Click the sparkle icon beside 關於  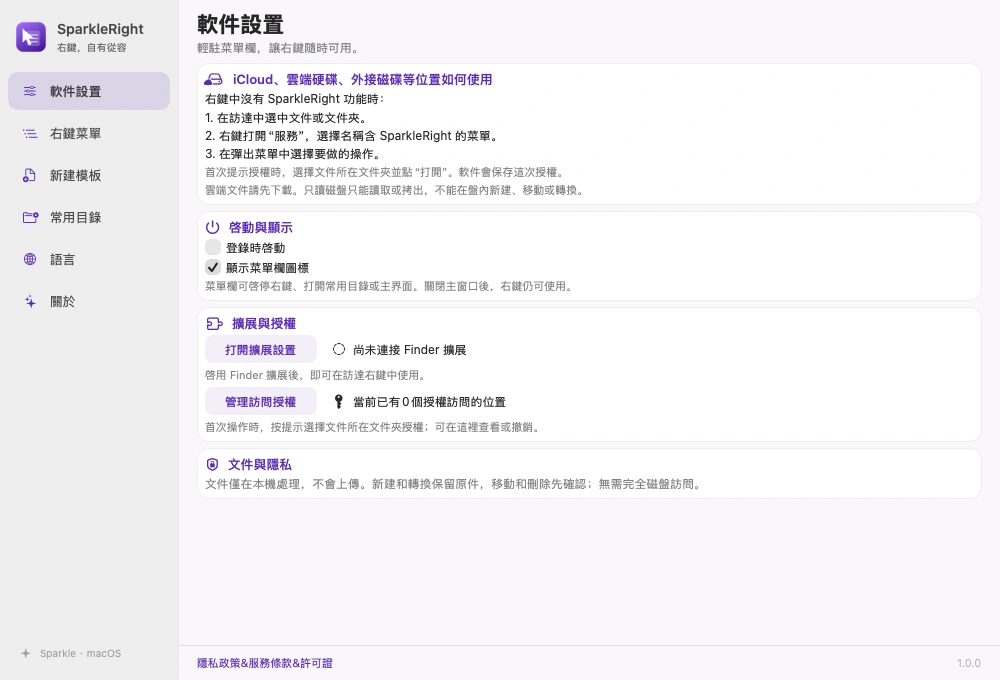[30, 301]
